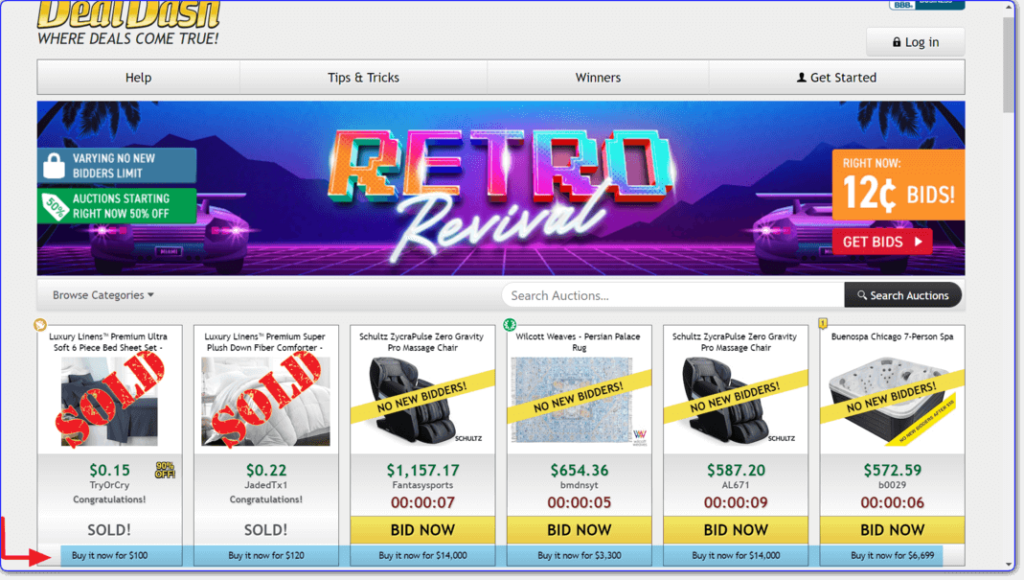Expand the Browse Categories dropdown
The height and width of the screenshot is (580, 1024).
click(103, 295)
